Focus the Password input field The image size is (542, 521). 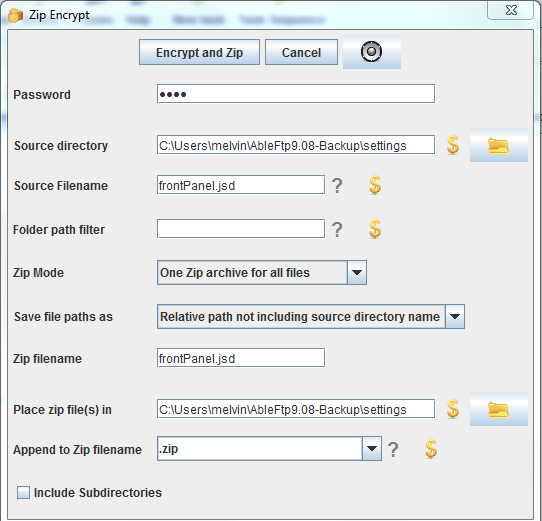[x=296, y=94]
